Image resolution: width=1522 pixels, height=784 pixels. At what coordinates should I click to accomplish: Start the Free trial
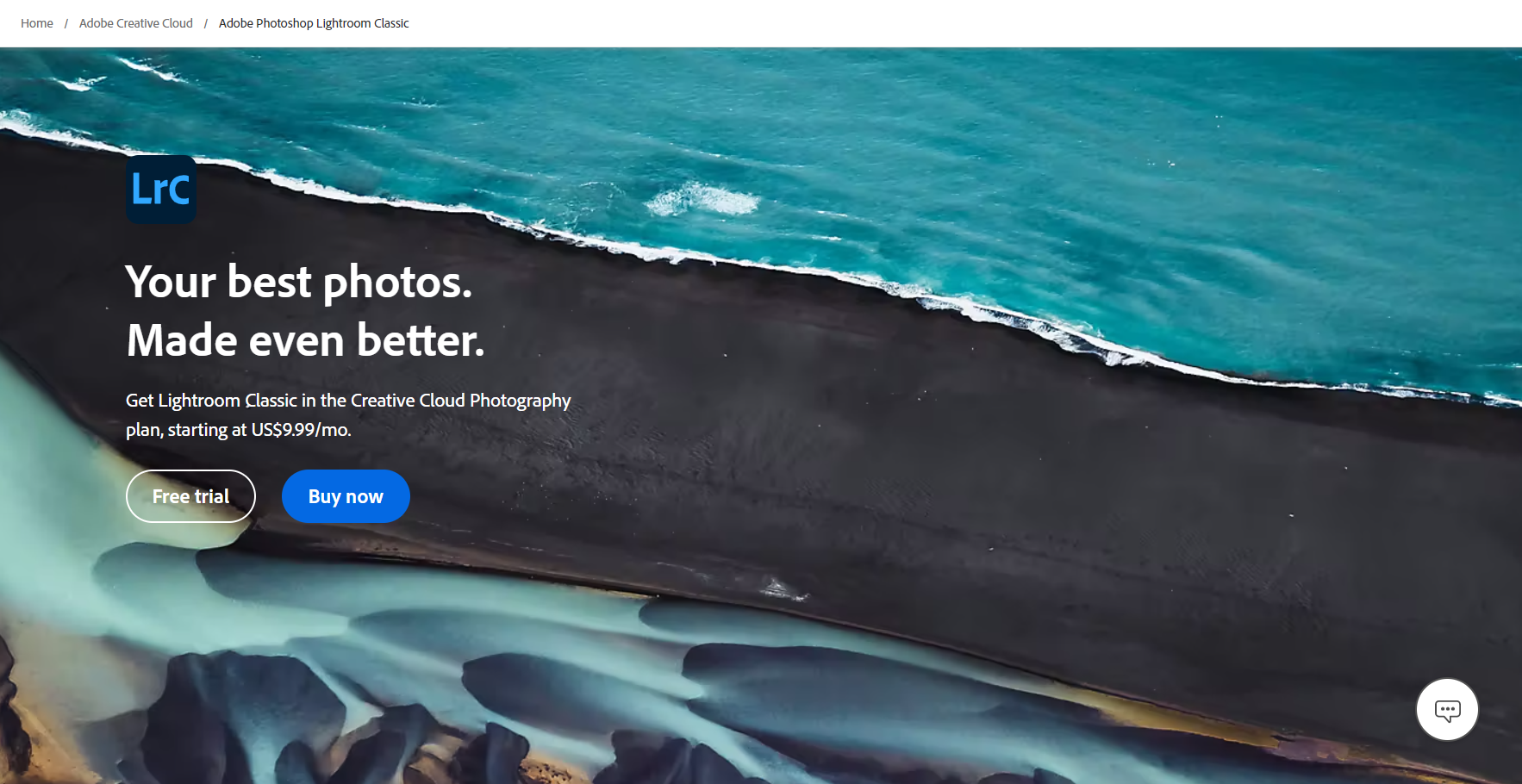(x=190, y=496)
